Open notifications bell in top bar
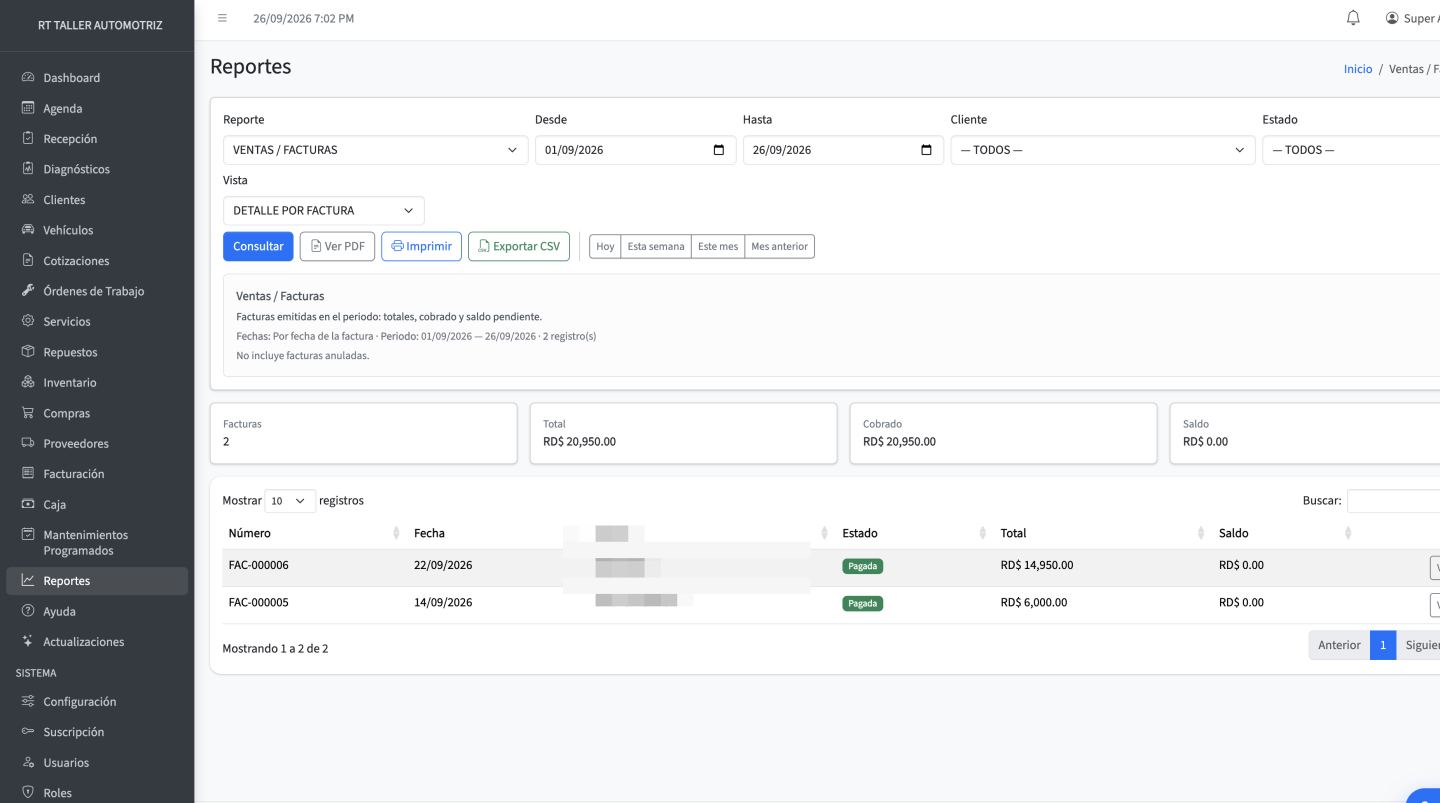The width and height of the screenshot is (1440, 803). click(1354, 18)
